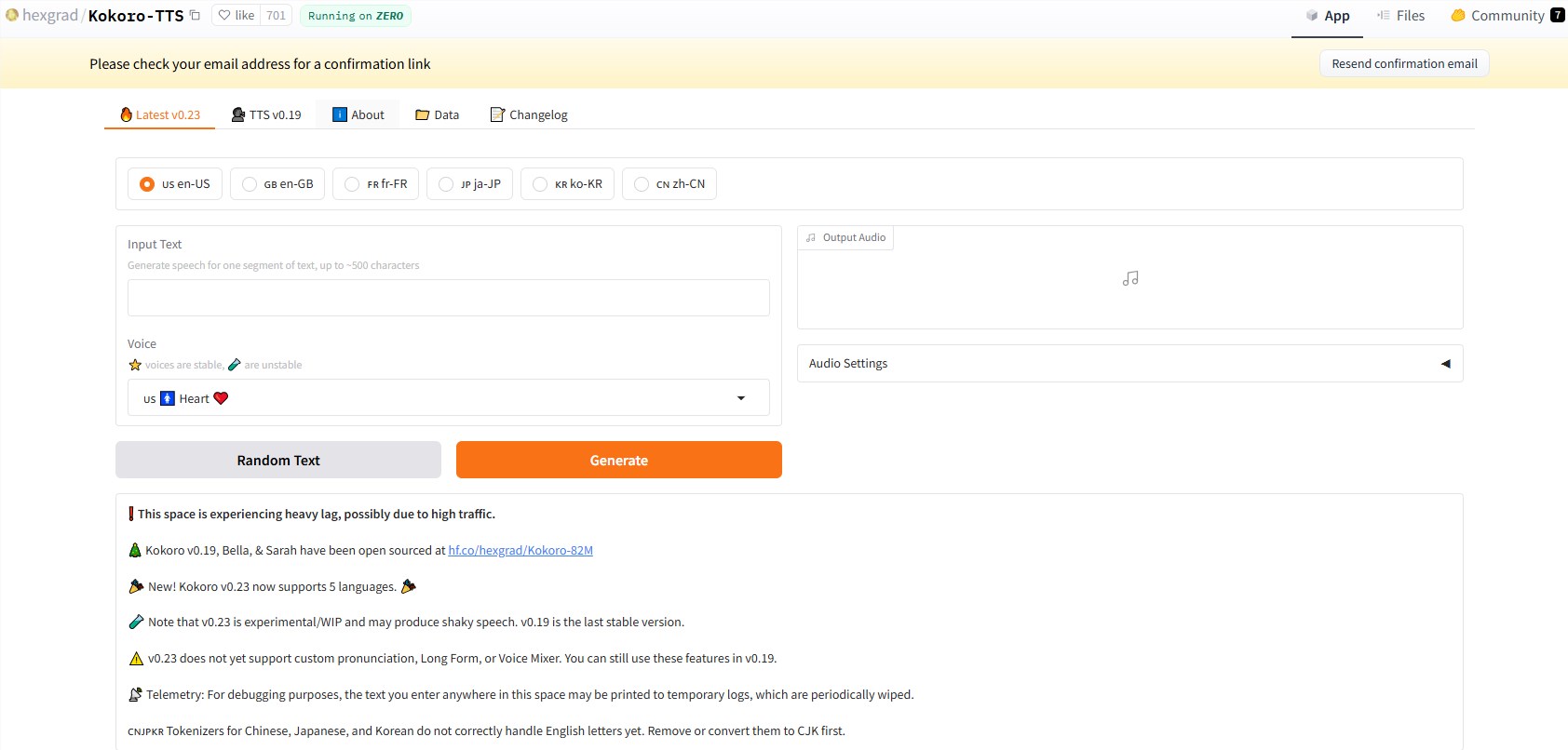Open the Changelog tab
The height and width of the screenshot is (750, 1568).
pos(529,115)
